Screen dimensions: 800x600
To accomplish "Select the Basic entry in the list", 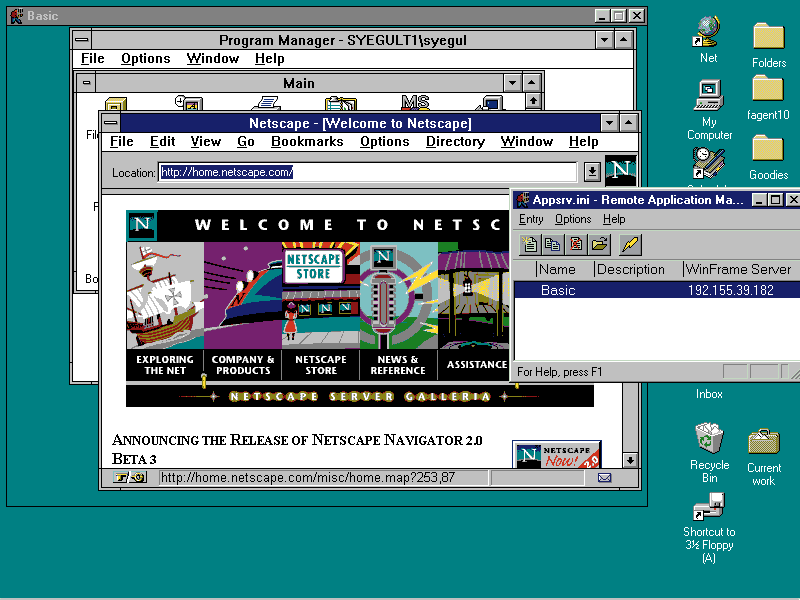I will tap(657, 290).
